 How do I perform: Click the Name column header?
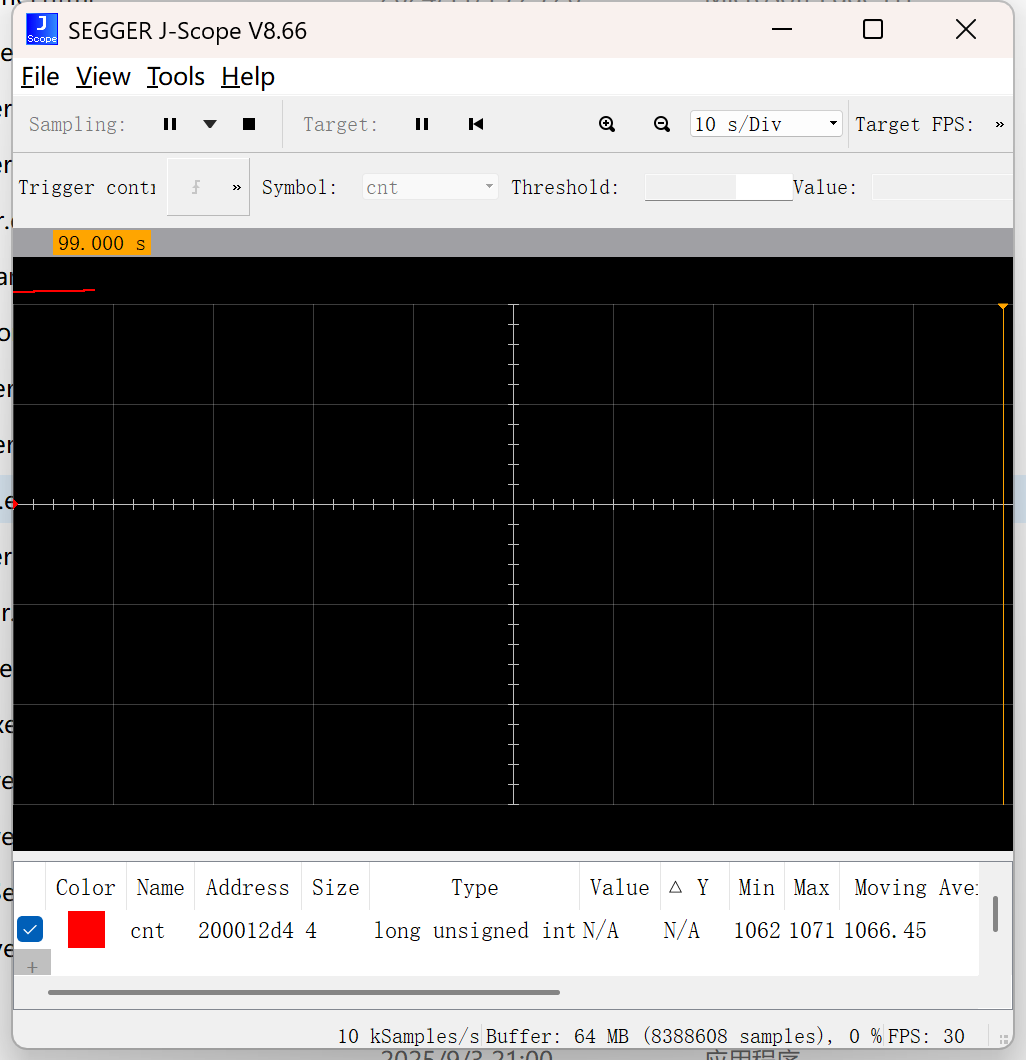pyautogui.click(x=160, y=888)
